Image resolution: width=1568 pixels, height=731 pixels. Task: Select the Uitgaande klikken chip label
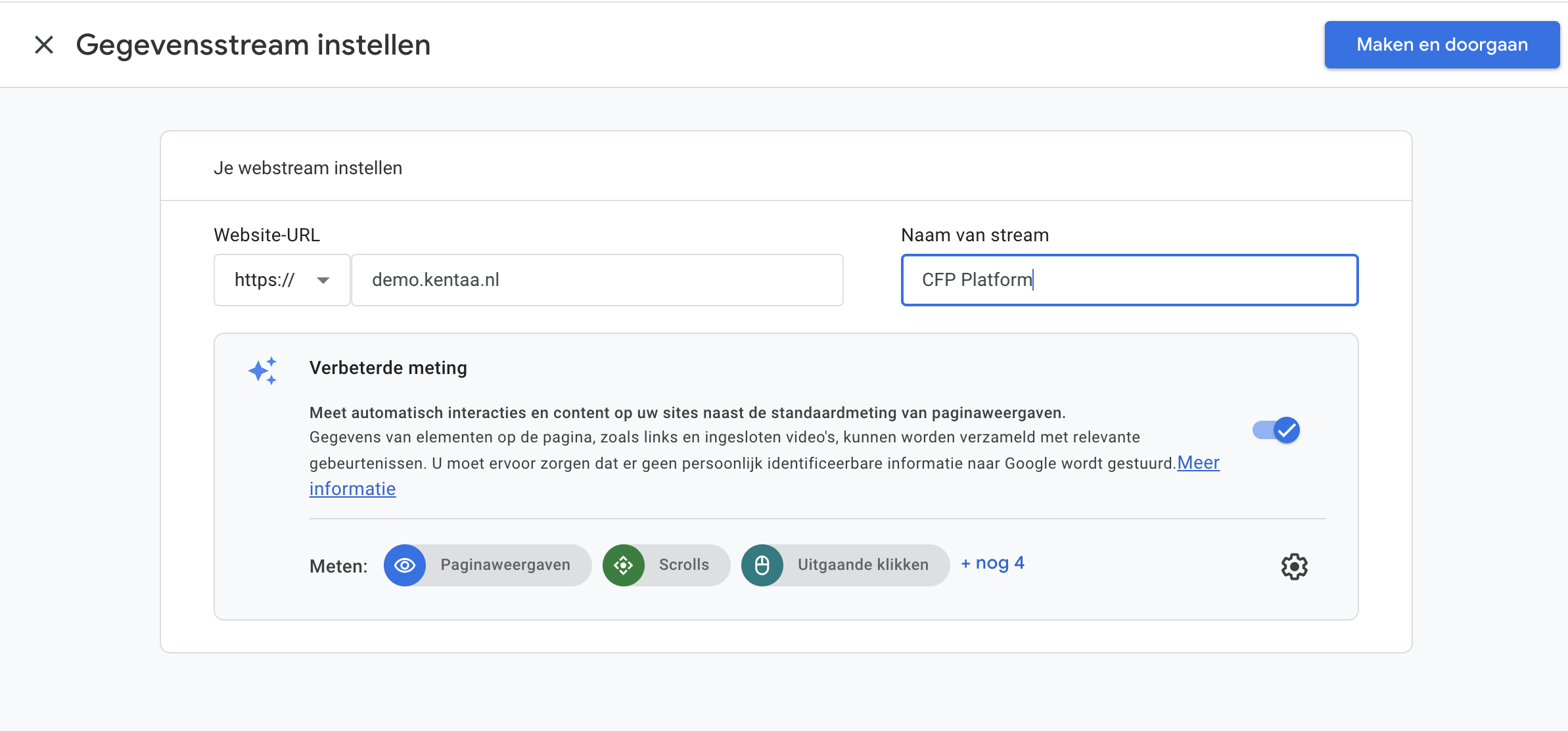pos(863,565)
